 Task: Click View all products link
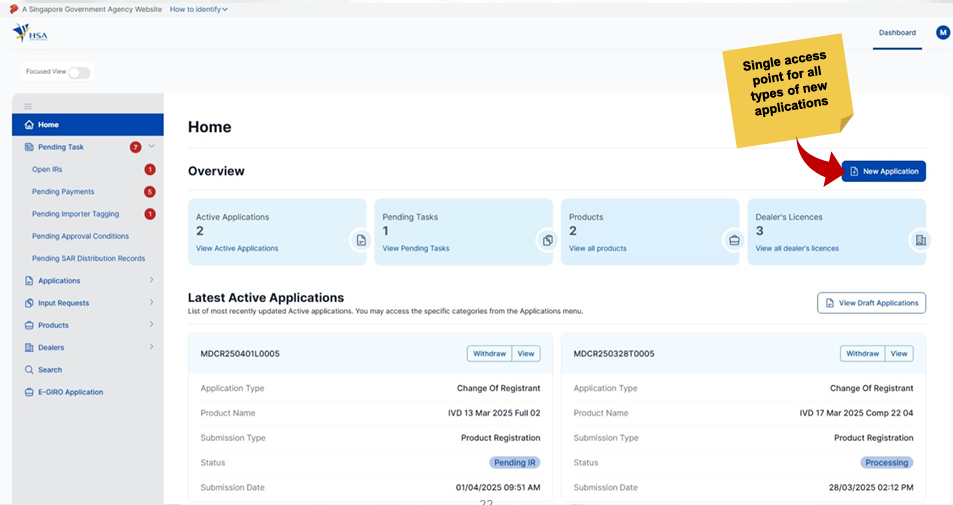tap(597, 249)
